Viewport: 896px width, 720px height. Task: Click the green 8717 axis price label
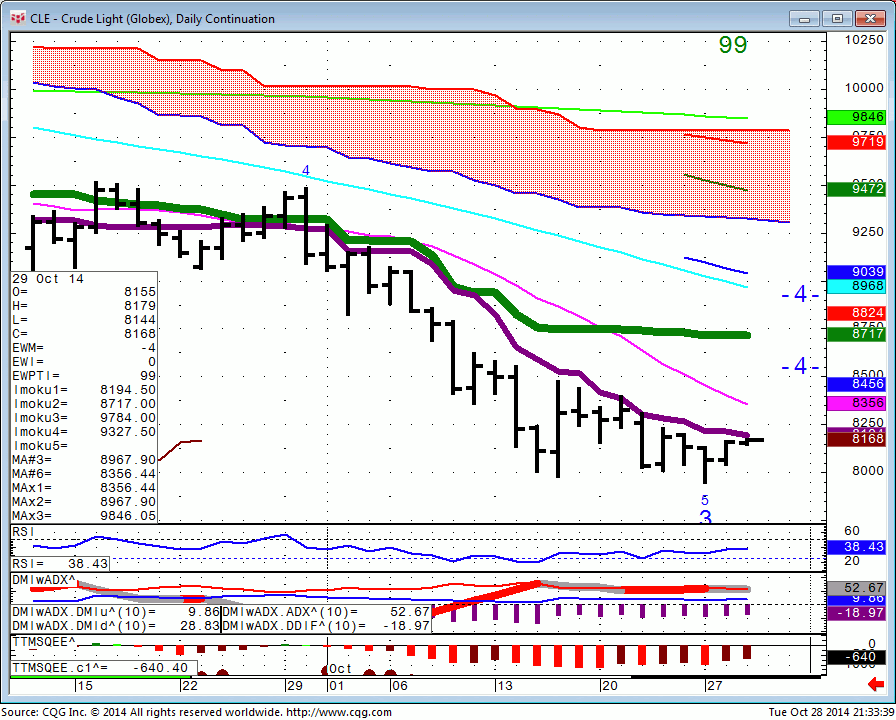[856, 334]
